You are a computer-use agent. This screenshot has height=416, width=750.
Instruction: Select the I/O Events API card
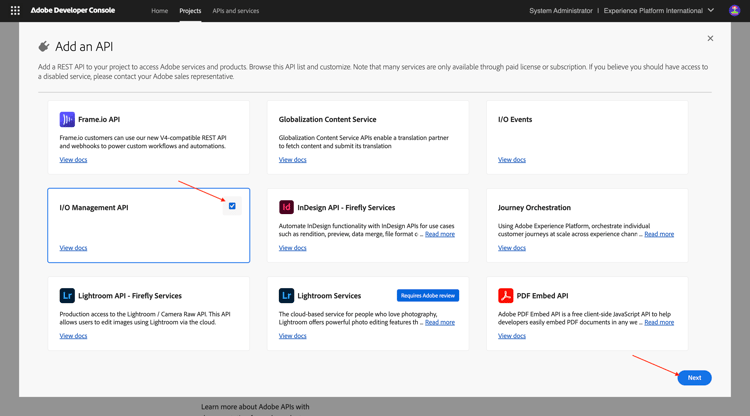(x=587, y=137)
